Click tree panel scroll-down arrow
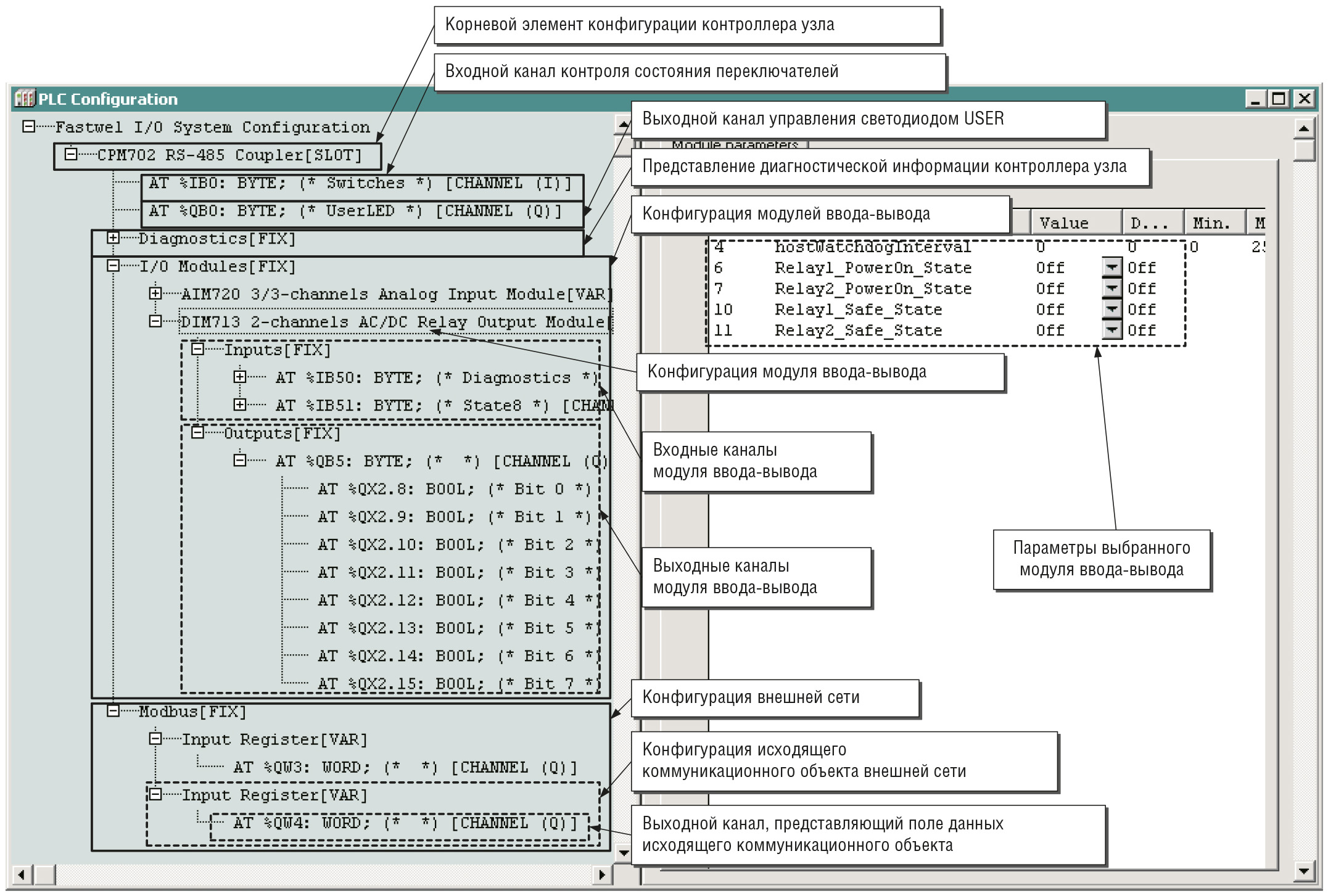The height and width of the screenshot is (896, 1328). pos(623,853)
